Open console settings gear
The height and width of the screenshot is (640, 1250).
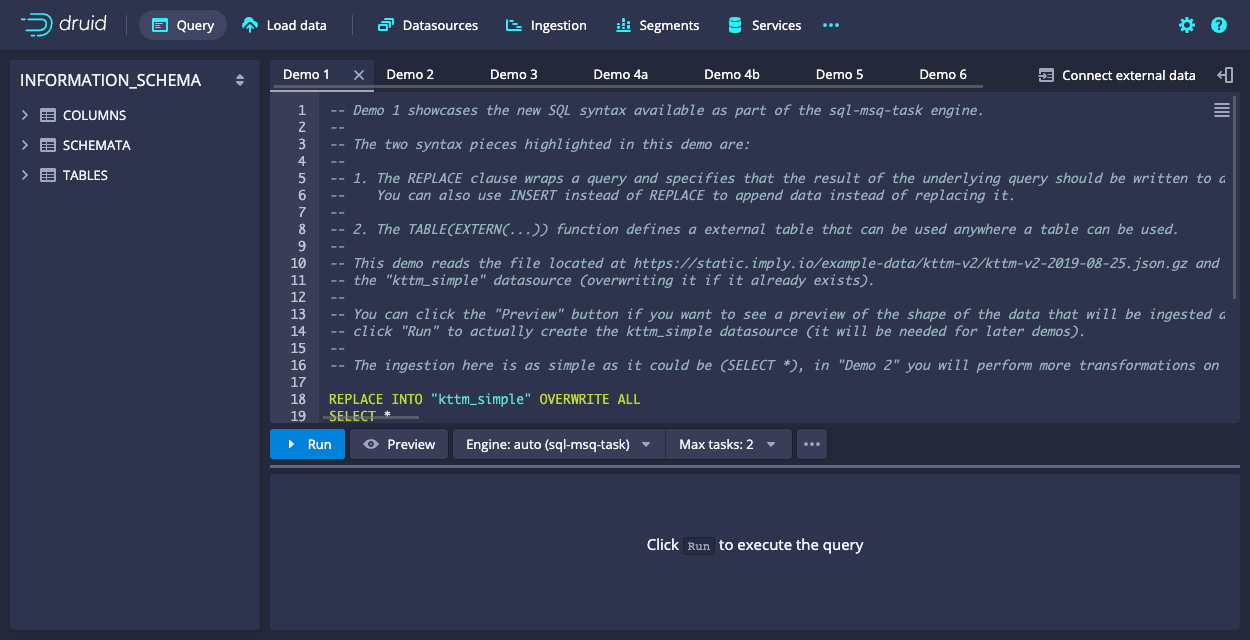pyautogui.click(x=1186, y=25)
